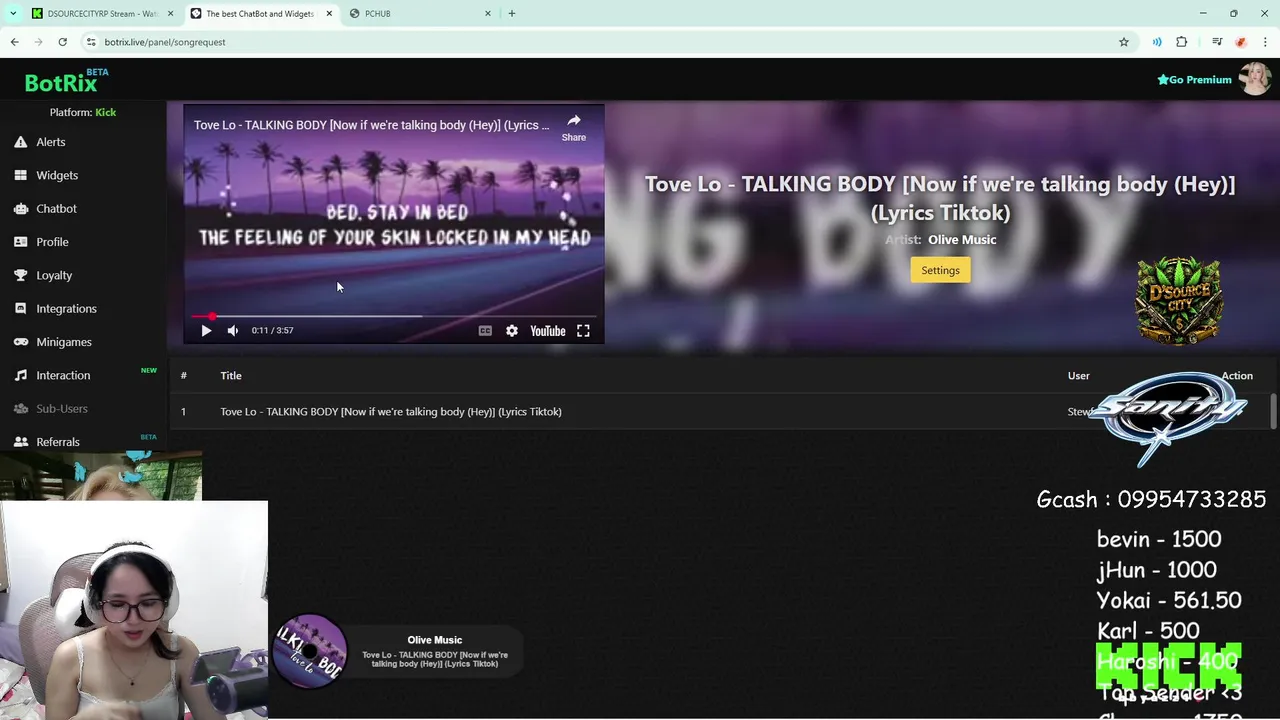Open the Interaction music note icon

20,375
